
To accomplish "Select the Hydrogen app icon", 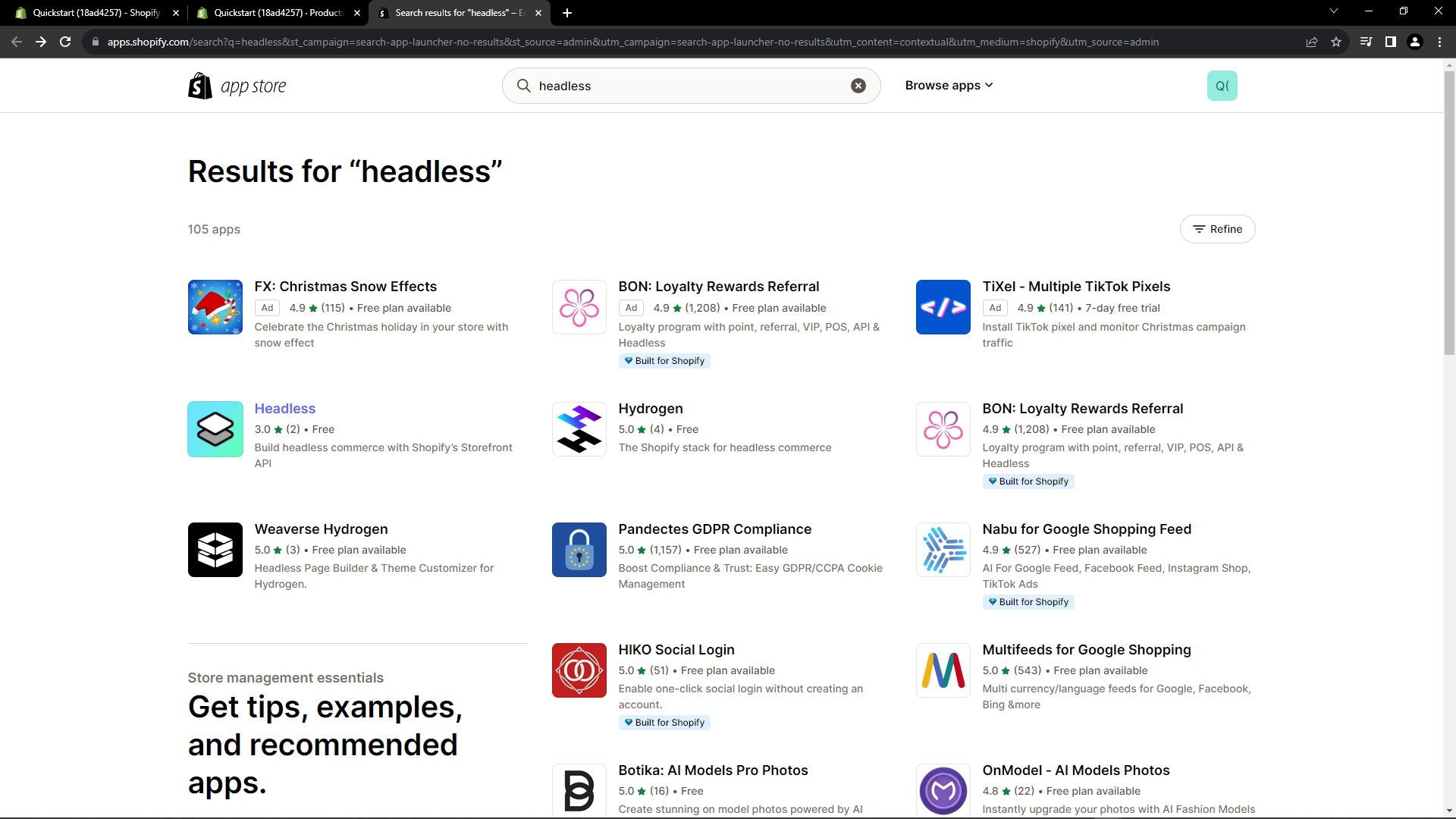I will [579, 428].
